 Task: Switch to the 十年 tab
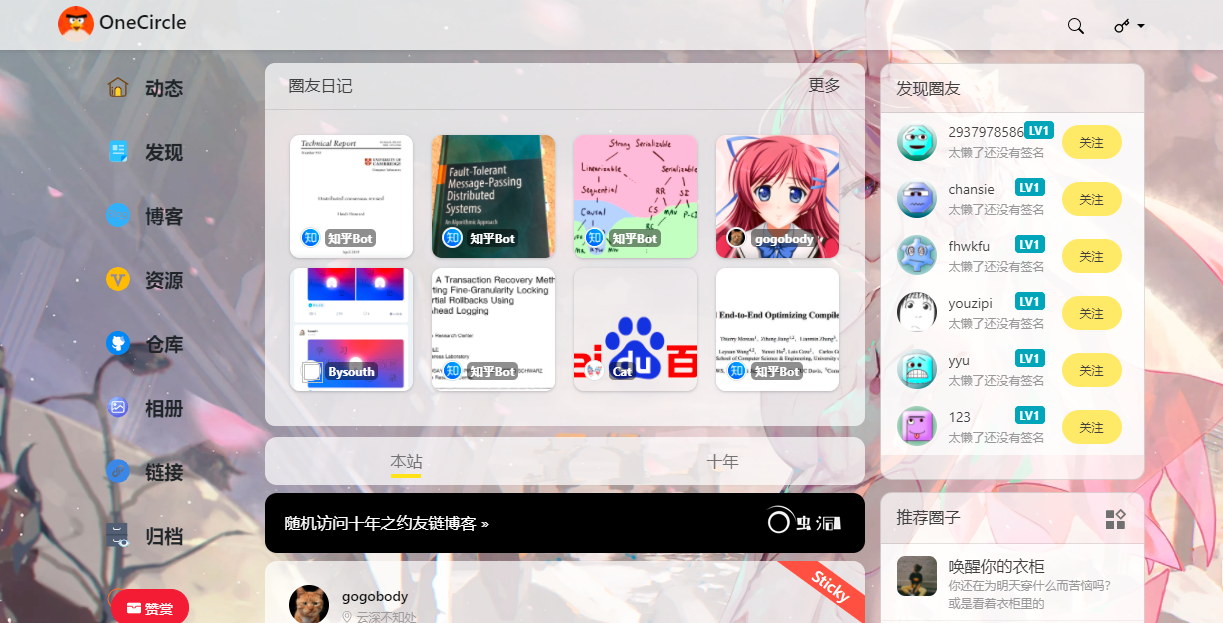723,461
